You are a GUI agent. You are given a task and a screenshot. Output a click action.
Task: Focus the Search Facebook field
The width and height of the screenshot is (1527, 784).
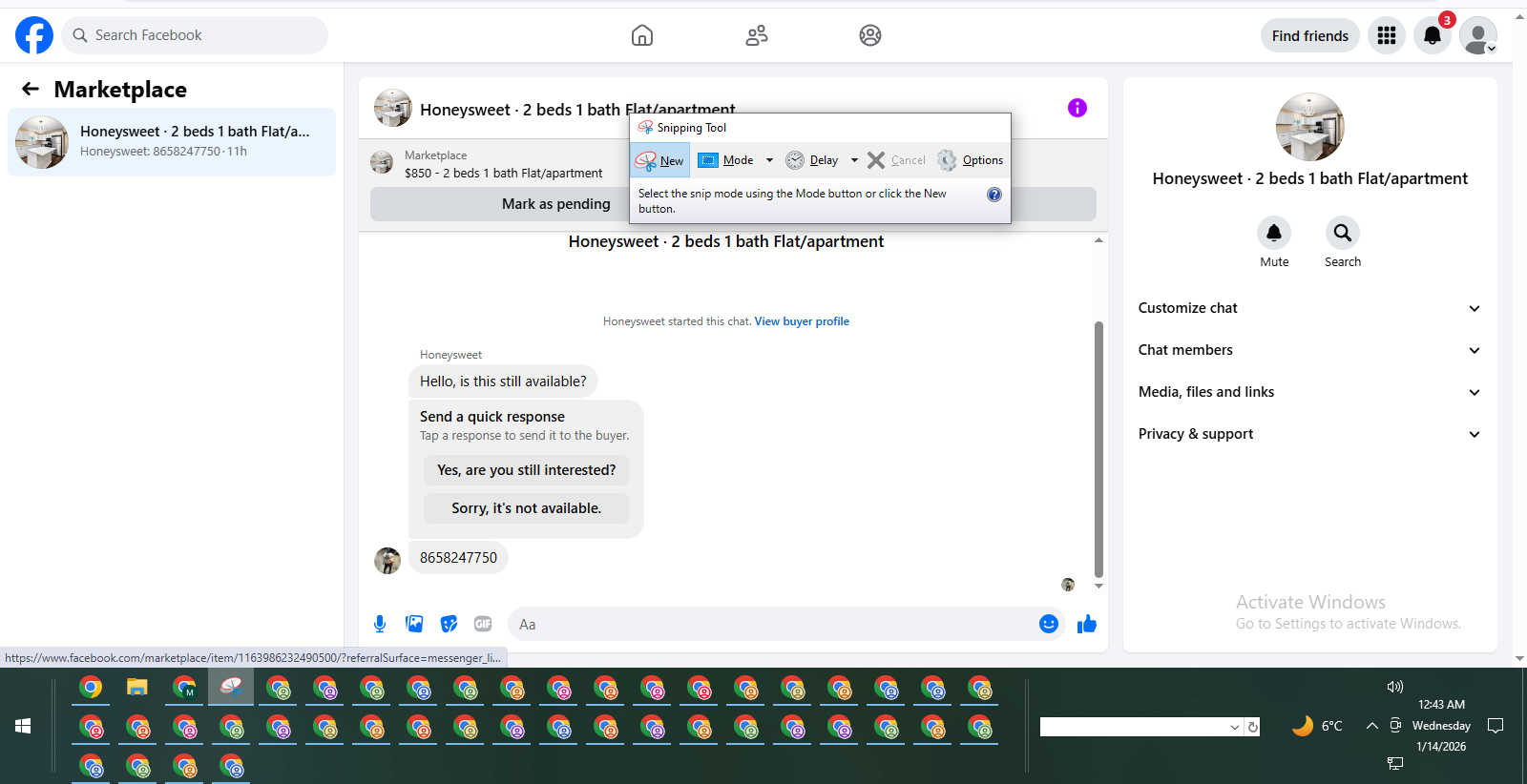coord(195,35)
